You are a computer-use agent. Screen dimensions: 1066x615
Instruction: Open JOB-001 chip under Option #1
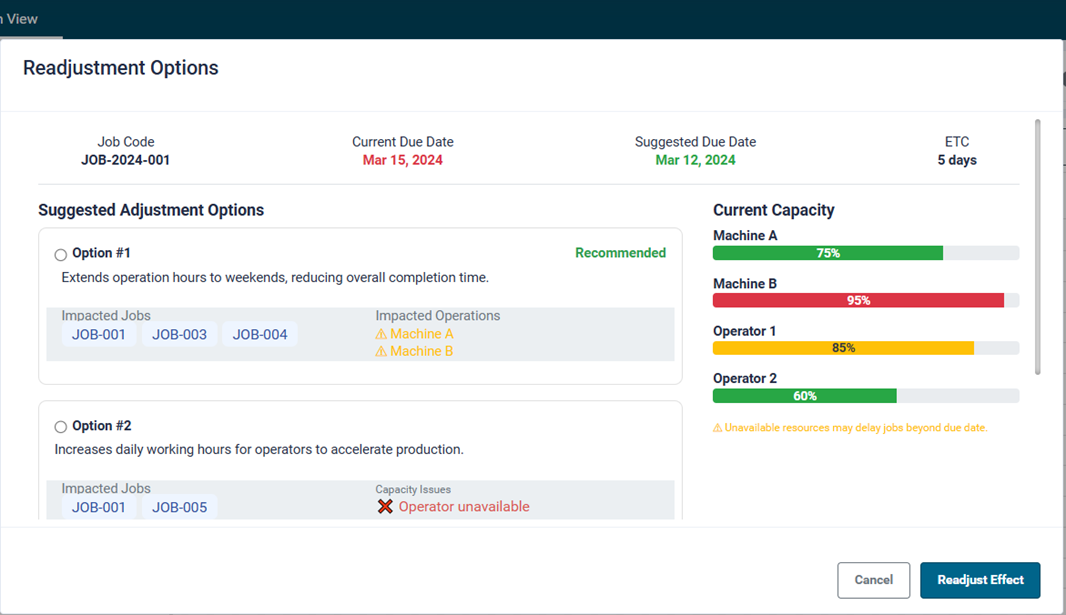coord(99,335)
